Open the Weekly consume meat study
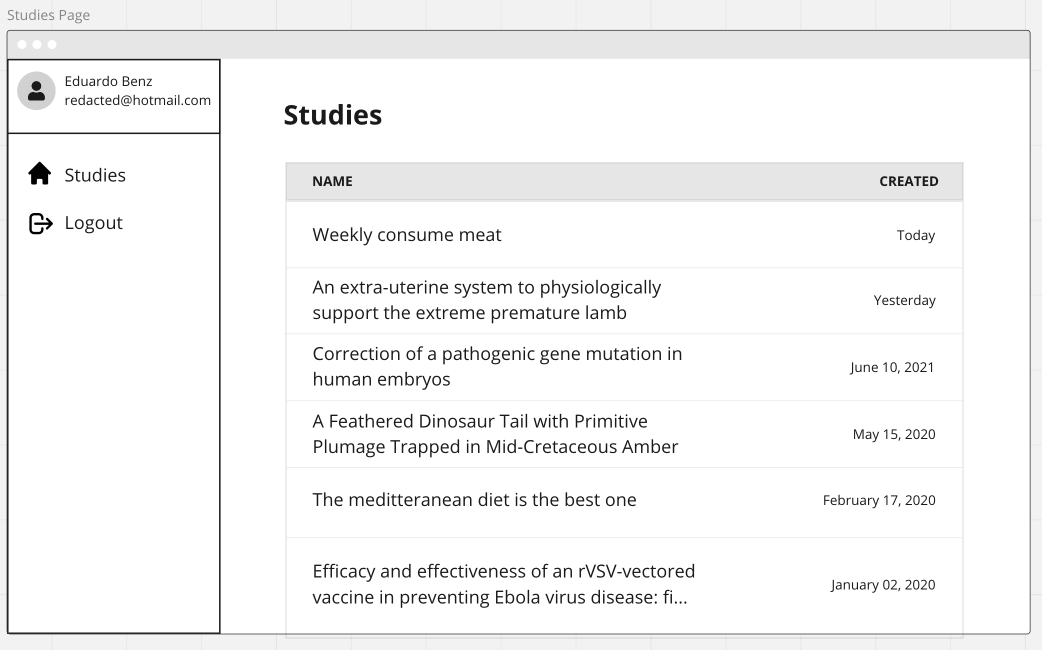The image size is (1042, 650). point(407,235)
